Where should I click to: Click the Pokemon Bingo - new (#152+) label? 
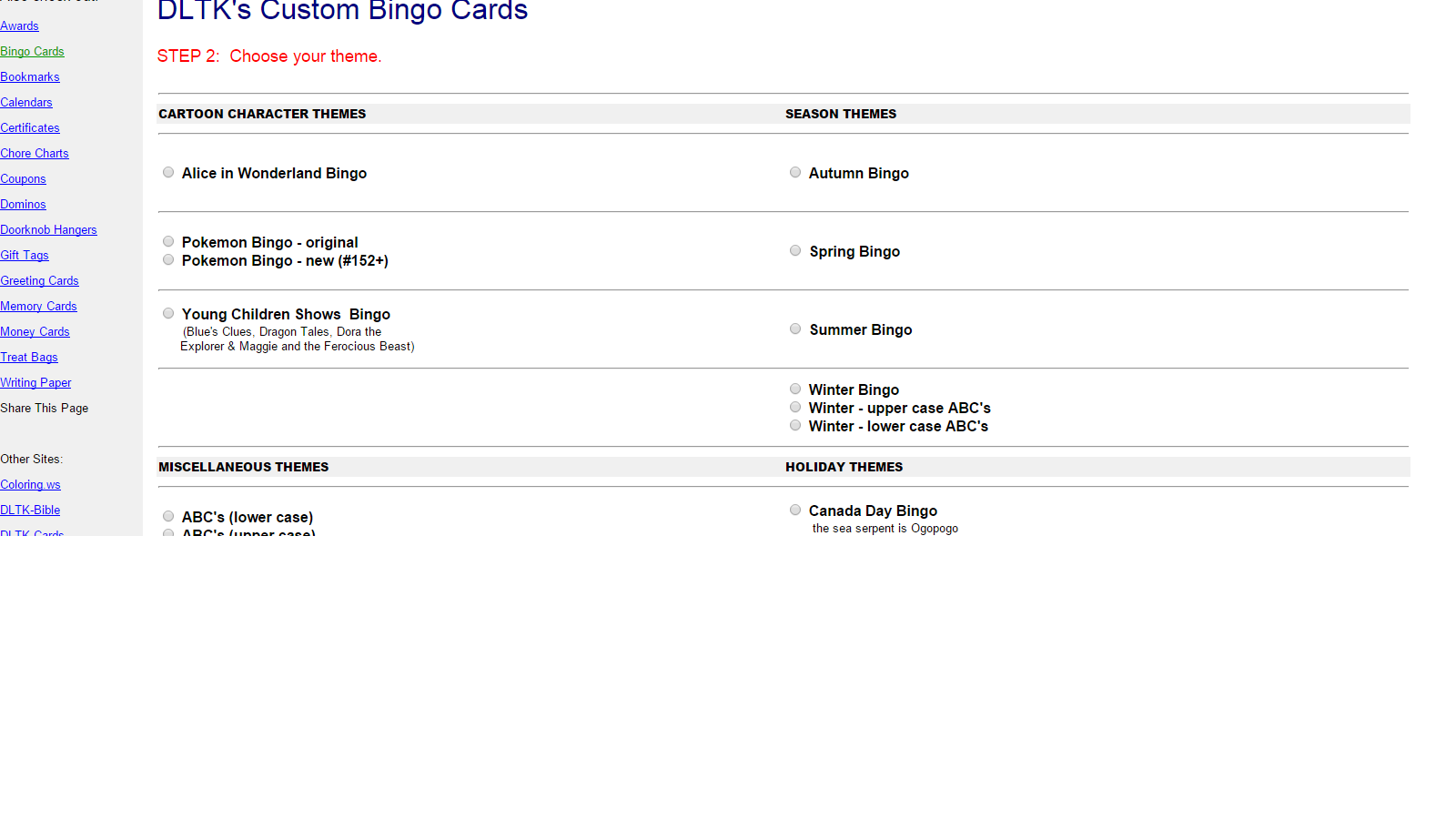(x=285, y=260)
